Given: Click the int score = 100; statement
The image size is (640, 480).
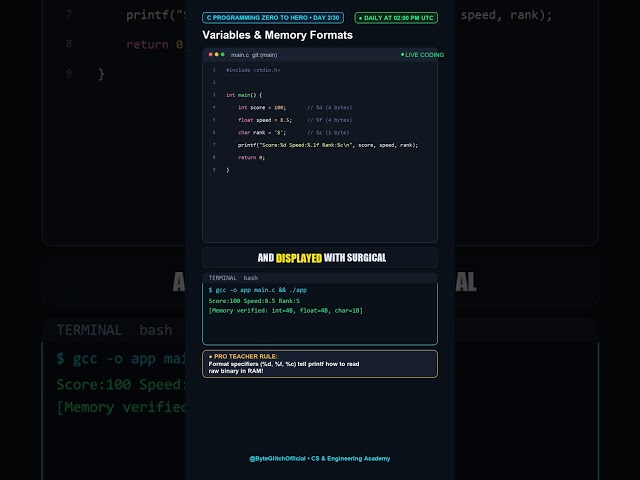Looking at the screenshot, I should click(x=262, y=108).
